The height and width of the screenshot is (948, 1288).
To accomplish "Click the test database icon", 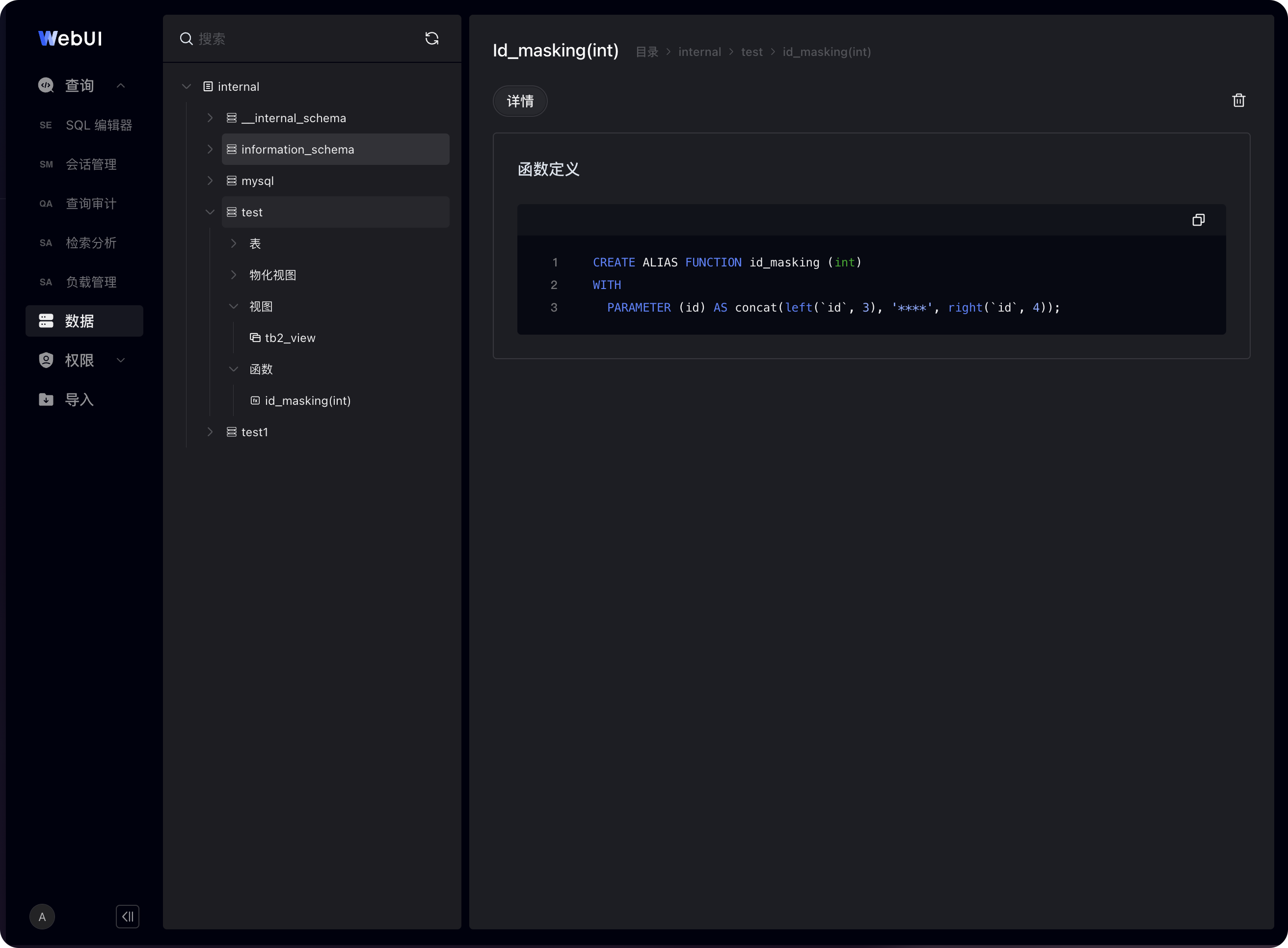I will 231,212.
